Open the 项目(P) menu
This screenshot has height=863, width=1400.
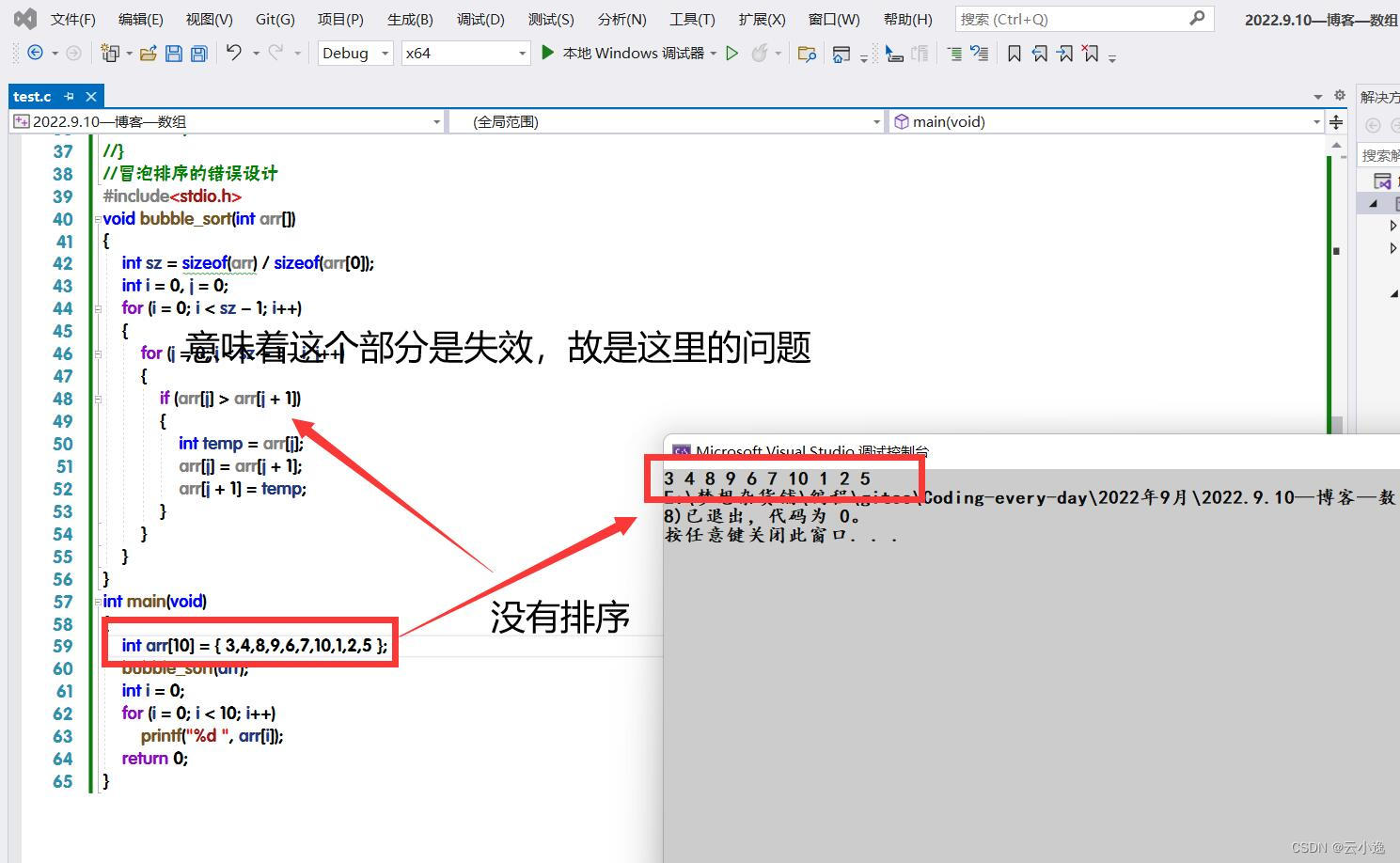tap(340, 19)
